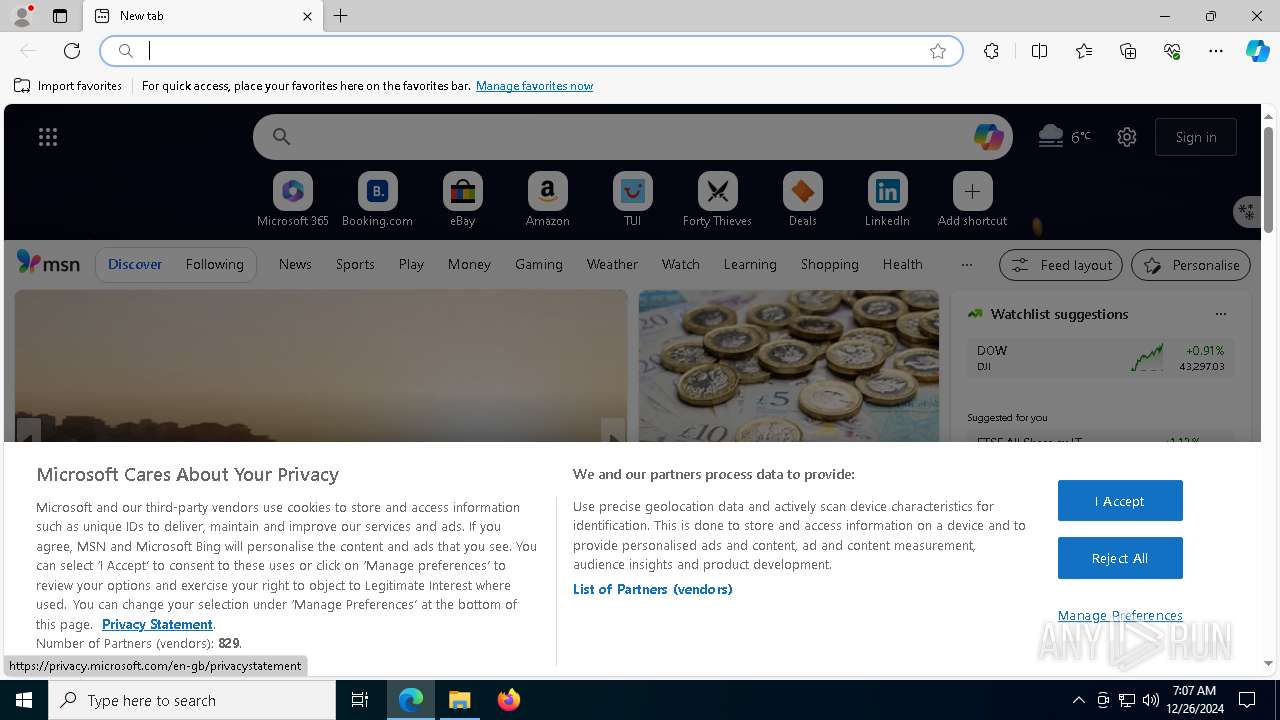The width and height of the screenshot is (1280, 720).
Task: Open the Edge profile icon
Action: 22,16
